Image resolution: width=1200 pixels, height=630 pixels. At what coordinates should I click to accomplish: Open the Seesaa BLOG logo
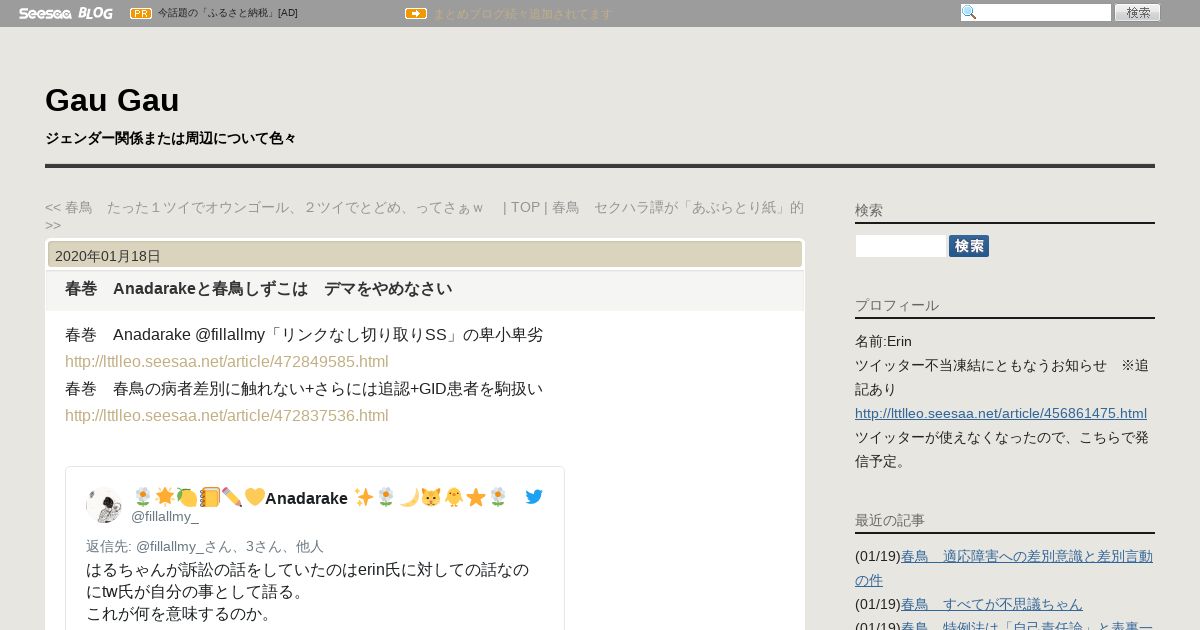click(65, 13)
